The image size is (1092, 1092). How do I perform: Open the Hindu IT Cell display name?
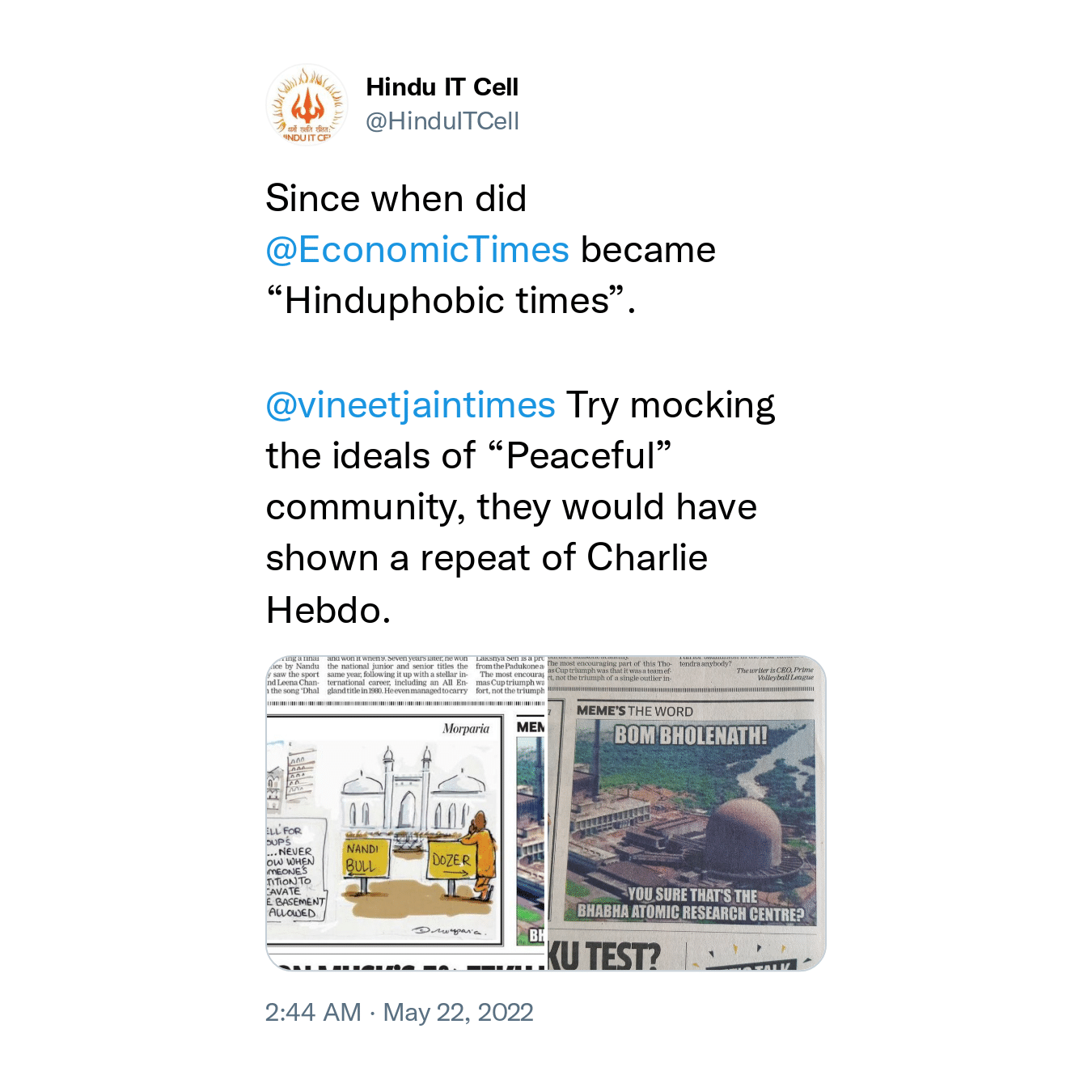pyautogui.click(x=442, y=87)
